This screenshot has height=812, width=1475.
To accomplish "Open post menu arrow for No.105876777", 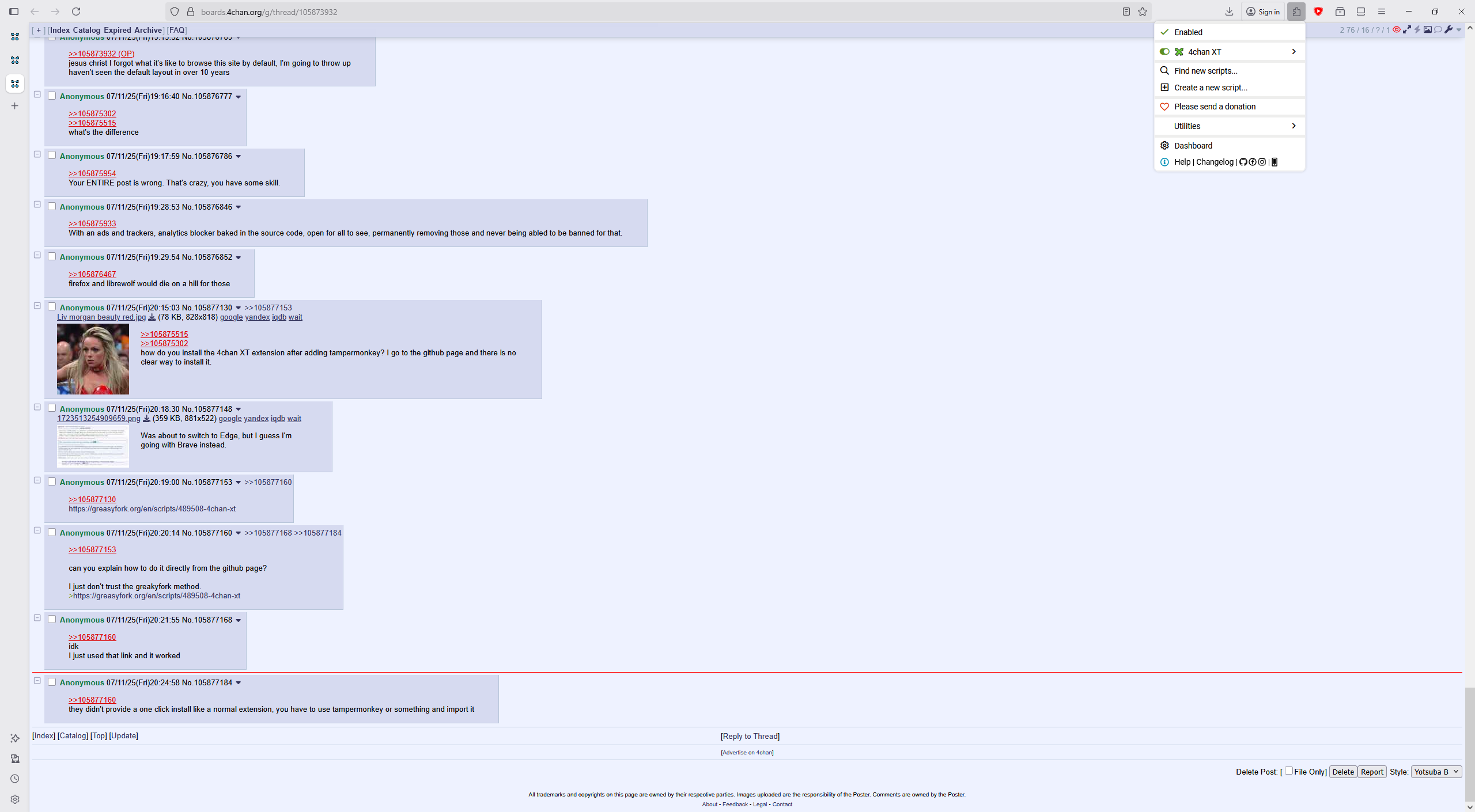I will pos(238,97).
